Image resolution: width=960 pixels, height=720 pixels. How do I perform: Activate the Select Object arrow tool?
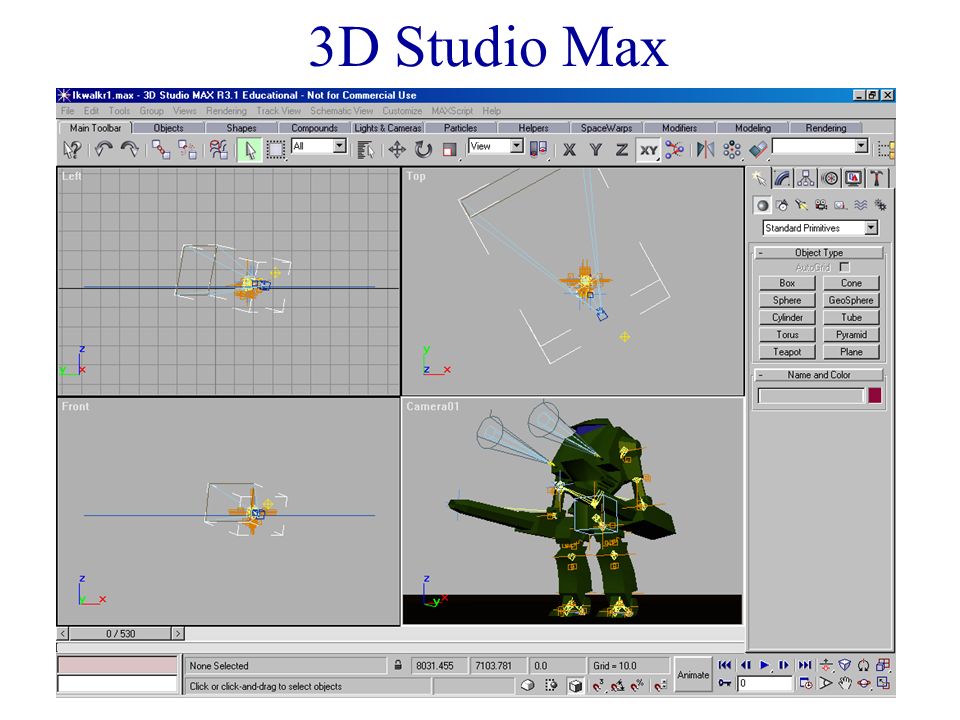tap(250, 149)
